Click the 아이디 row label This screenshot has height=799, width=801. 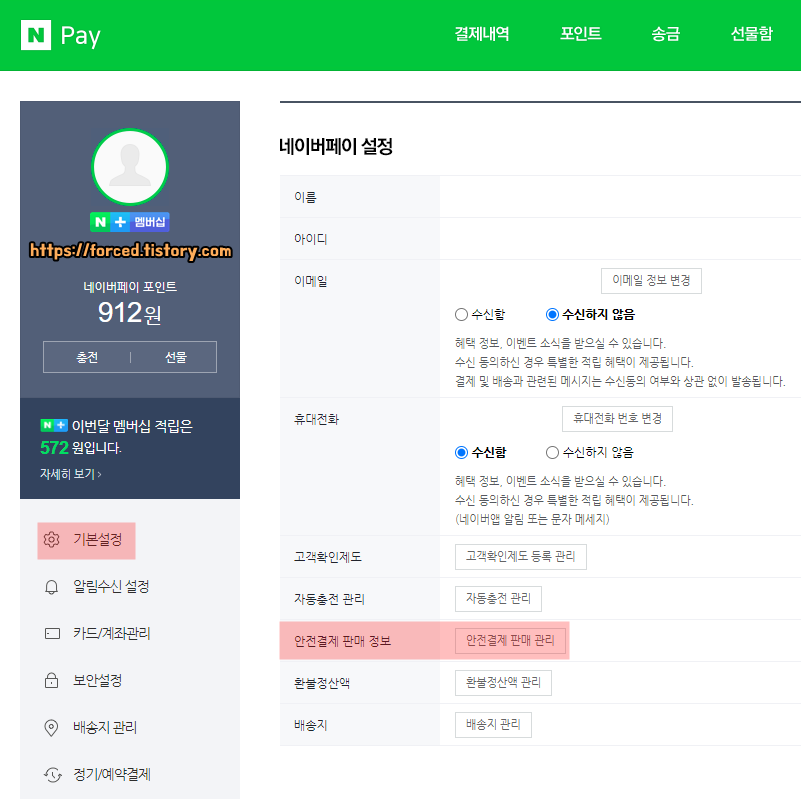[310, 239]
